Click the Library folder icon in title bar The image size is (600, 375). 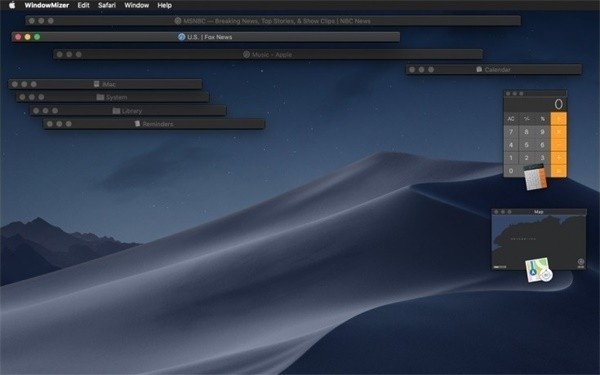coord(116,111)
